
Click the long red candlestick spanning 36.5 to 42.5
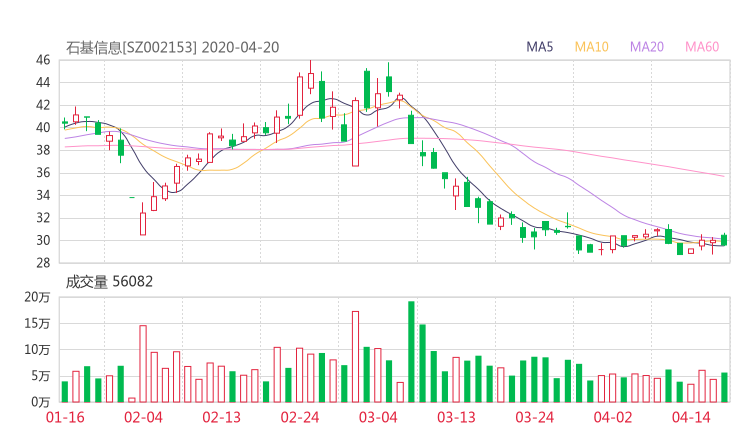pos(355,133)
